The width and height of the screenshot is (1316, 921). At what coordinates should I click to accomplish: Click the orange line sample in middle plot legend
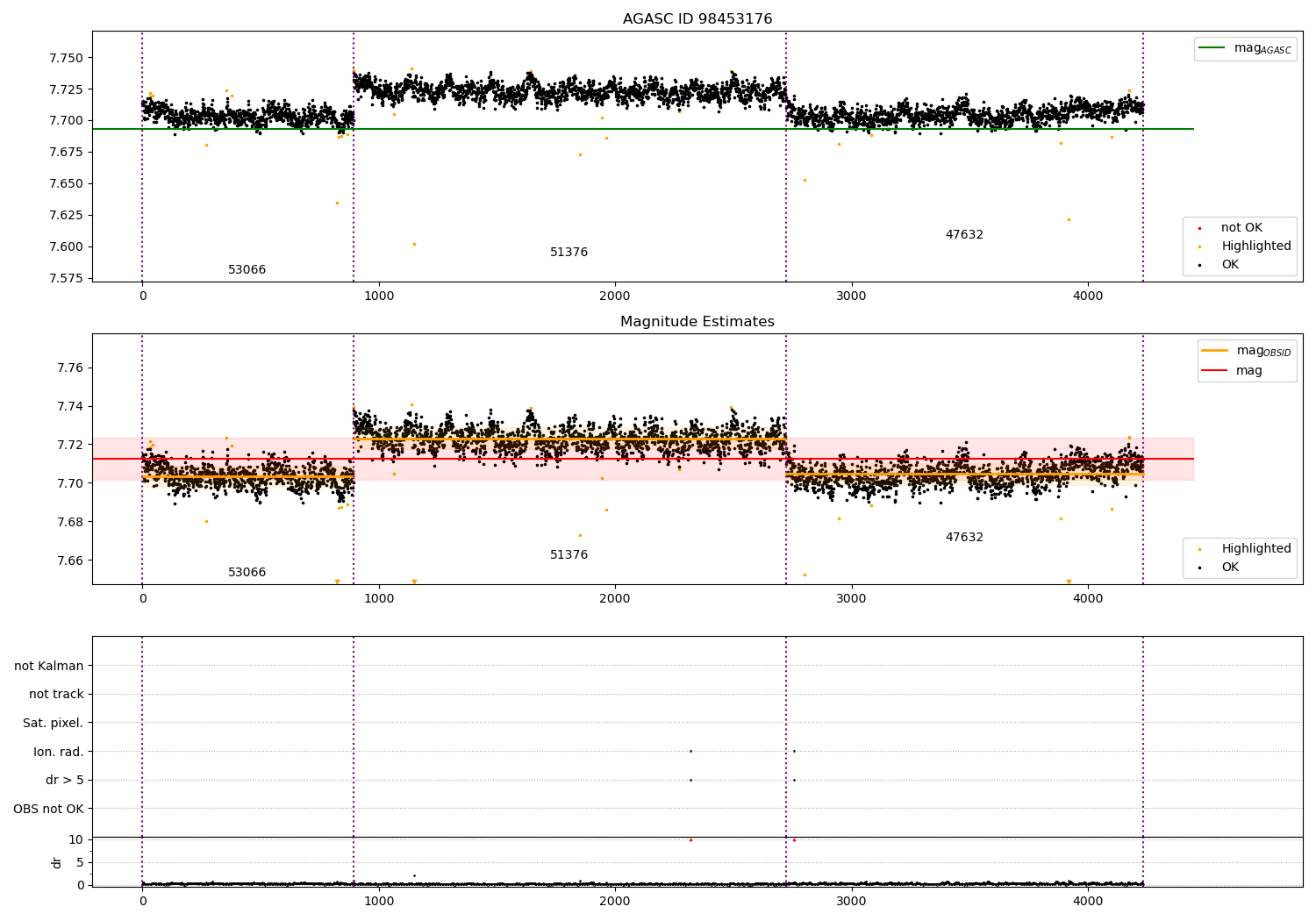click(1215, 351)
